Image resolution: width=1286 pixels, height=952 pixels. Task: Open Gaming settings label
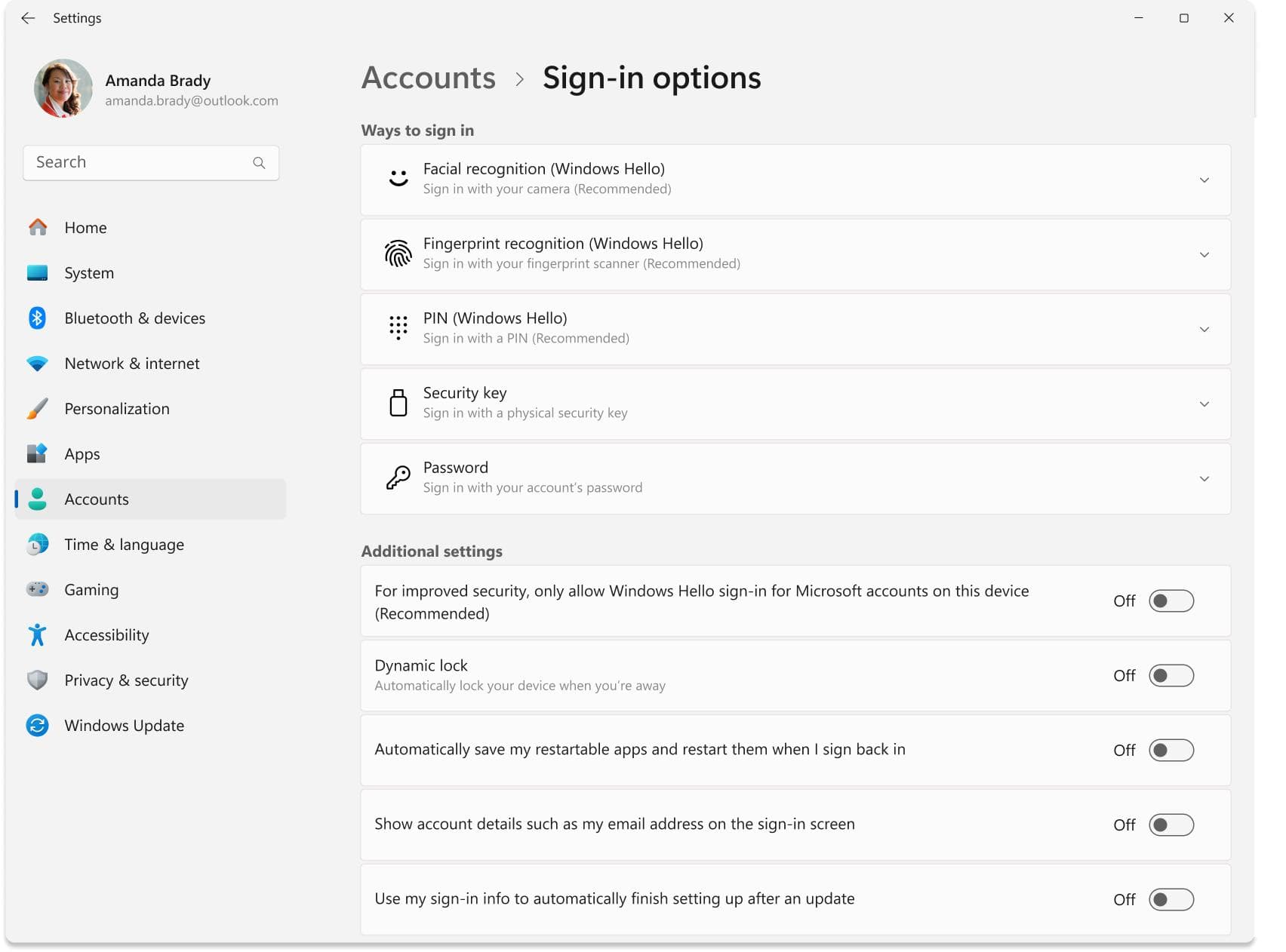click(x=91, y=590)
